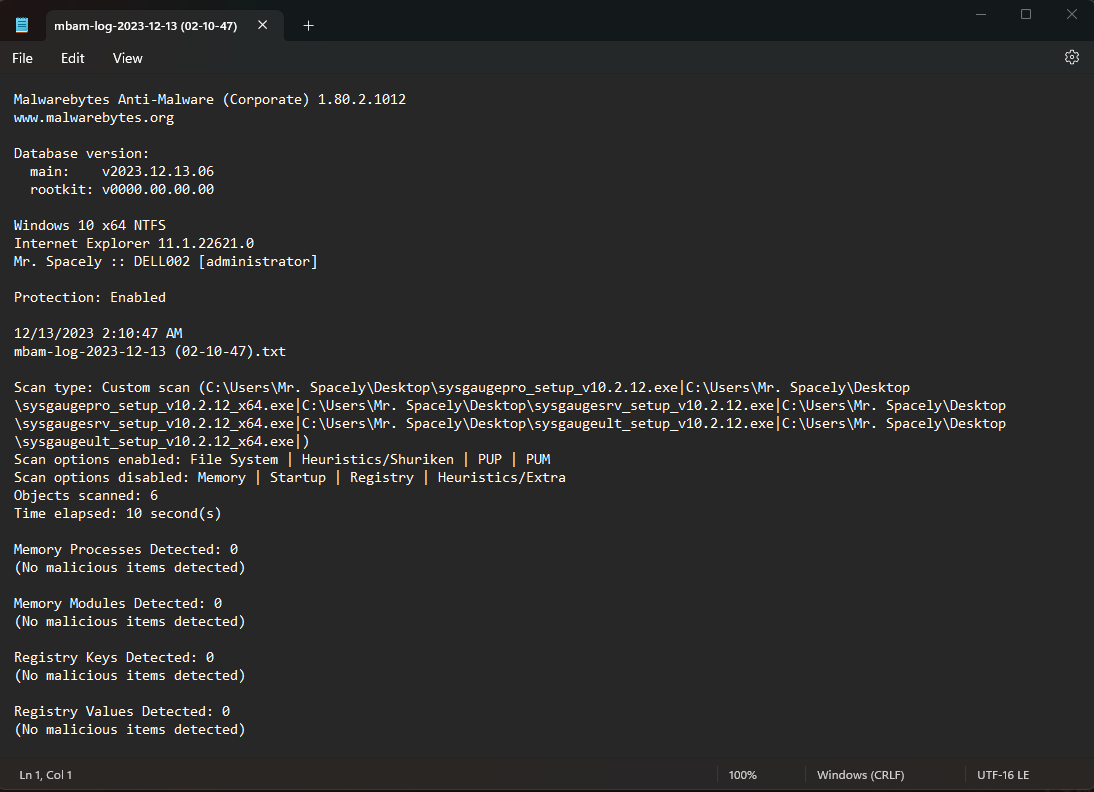The height and width of the screenshot is (792, 1094).
Task: Click the "UTF-16 LE" encoding indicator
Action: coord(1003,775)
